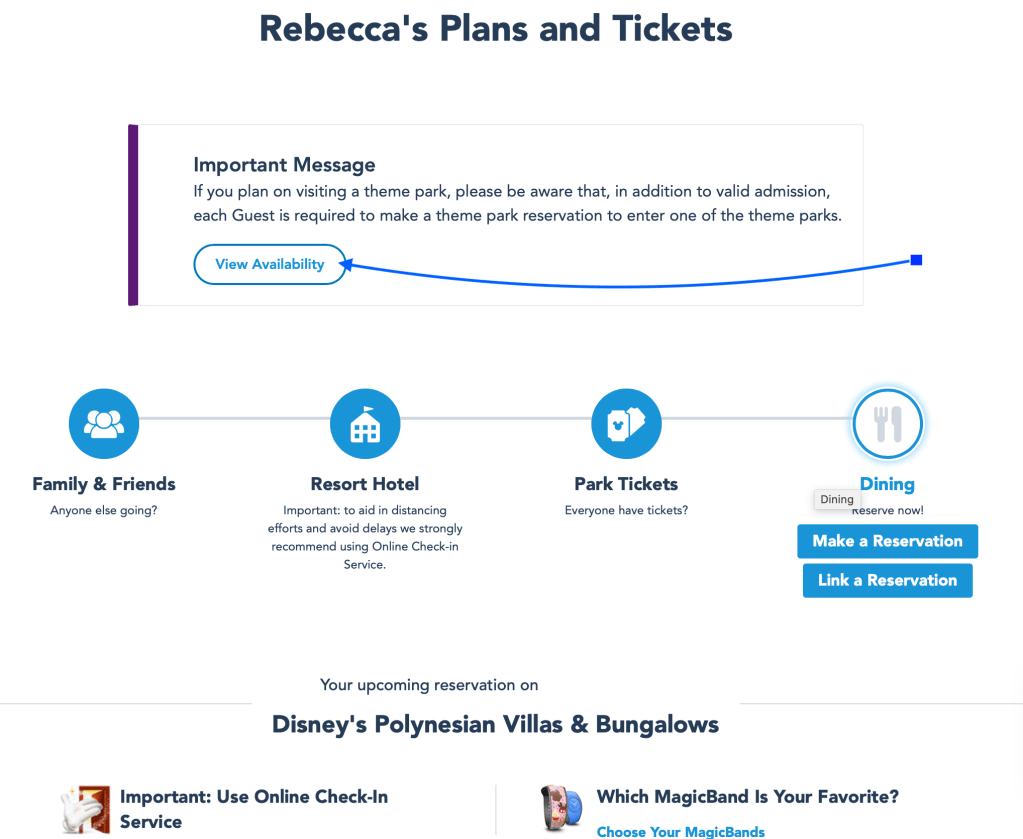Screen dimensions: 1023x839
Task: Select the Park Tickets icon
Action: pos(626,424)
